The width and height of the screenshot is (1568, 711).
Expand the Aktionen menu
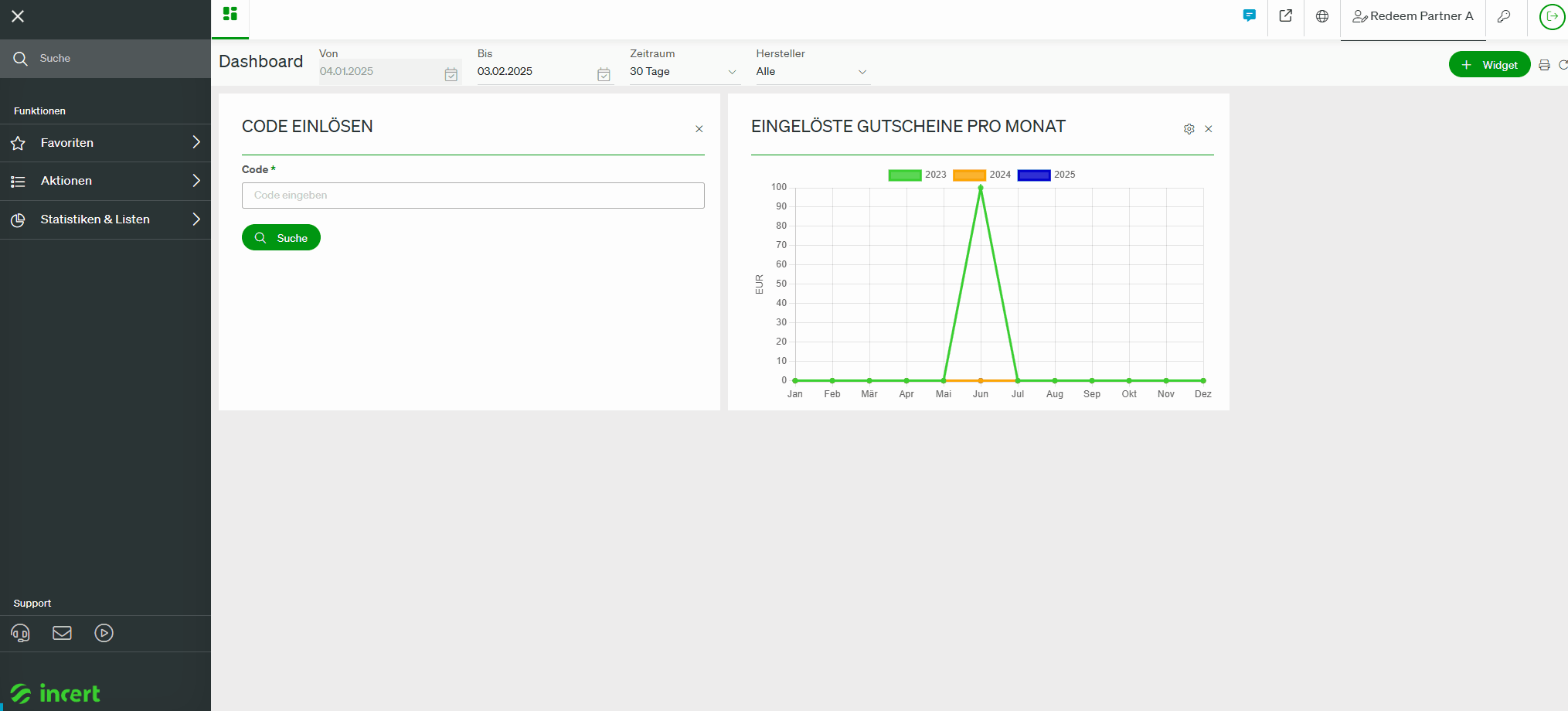click(105, 181)
